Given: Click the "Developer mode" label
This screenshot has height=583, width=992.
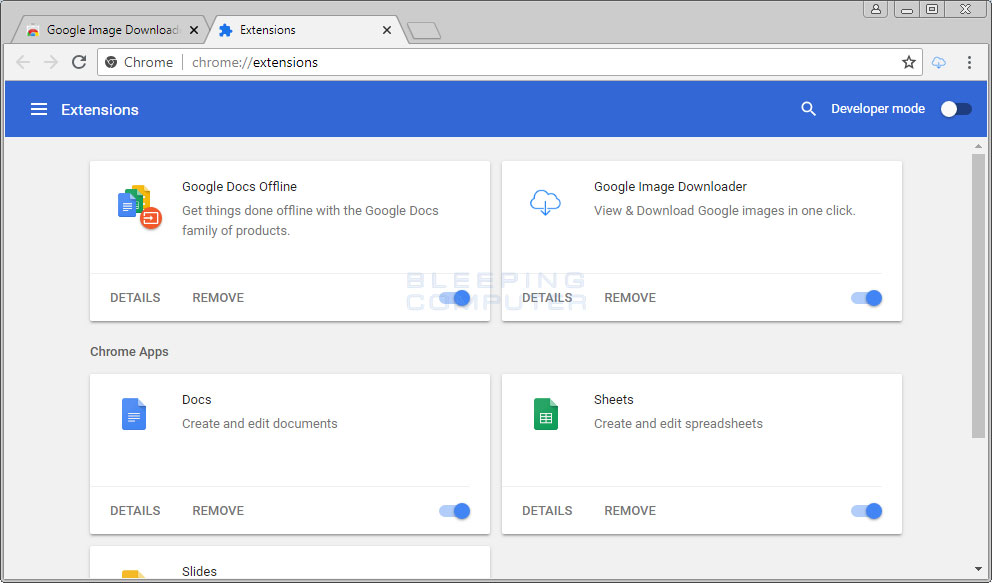Looking at the screenshot, I should (877, 109).
